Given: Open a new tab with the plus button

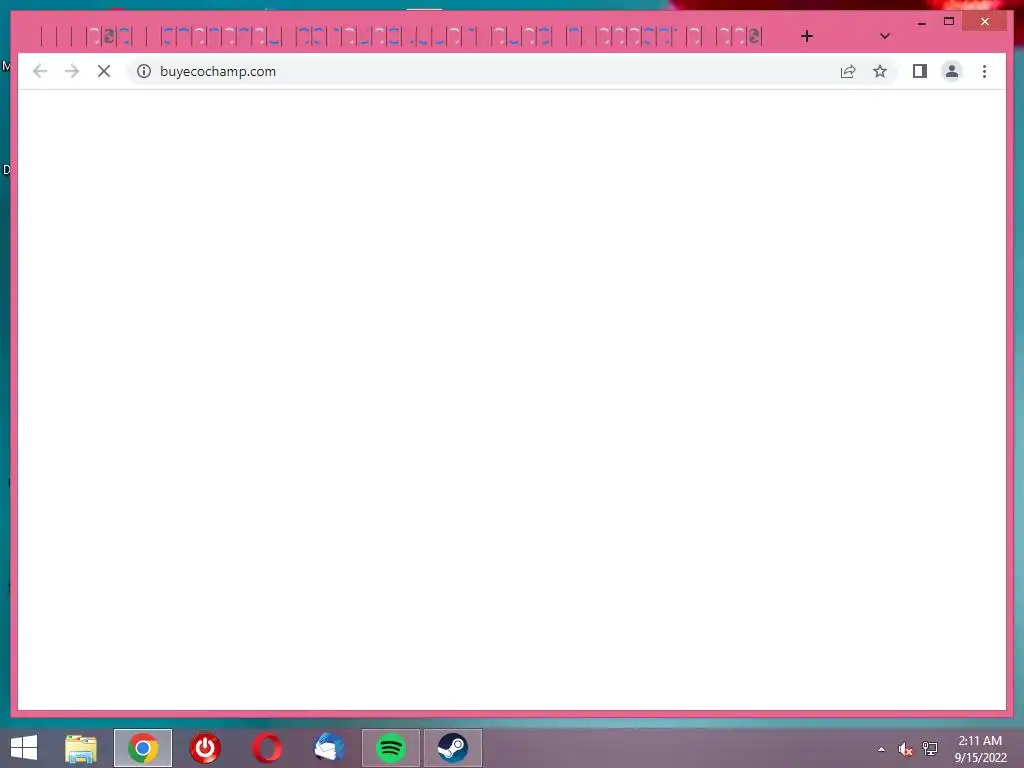Looking at the screenshot, I should tap(807, 37).
